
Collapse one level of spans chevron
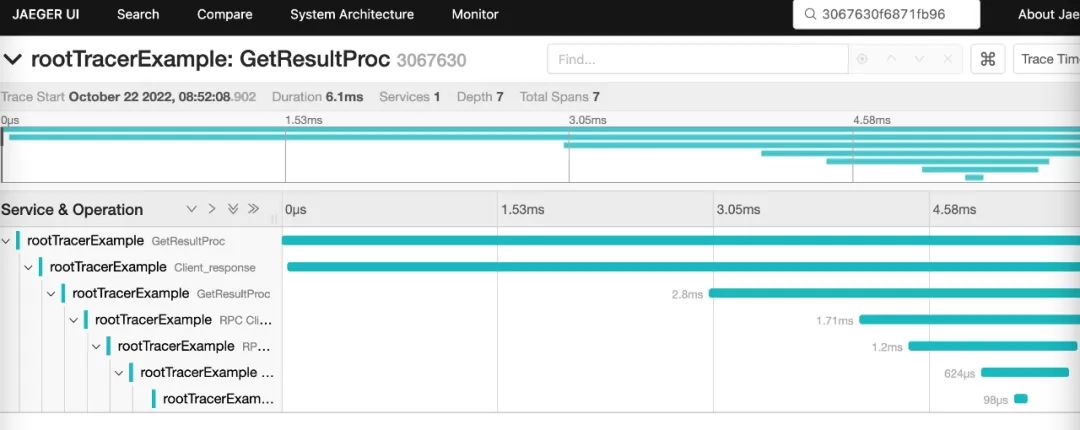pos(212,209)
